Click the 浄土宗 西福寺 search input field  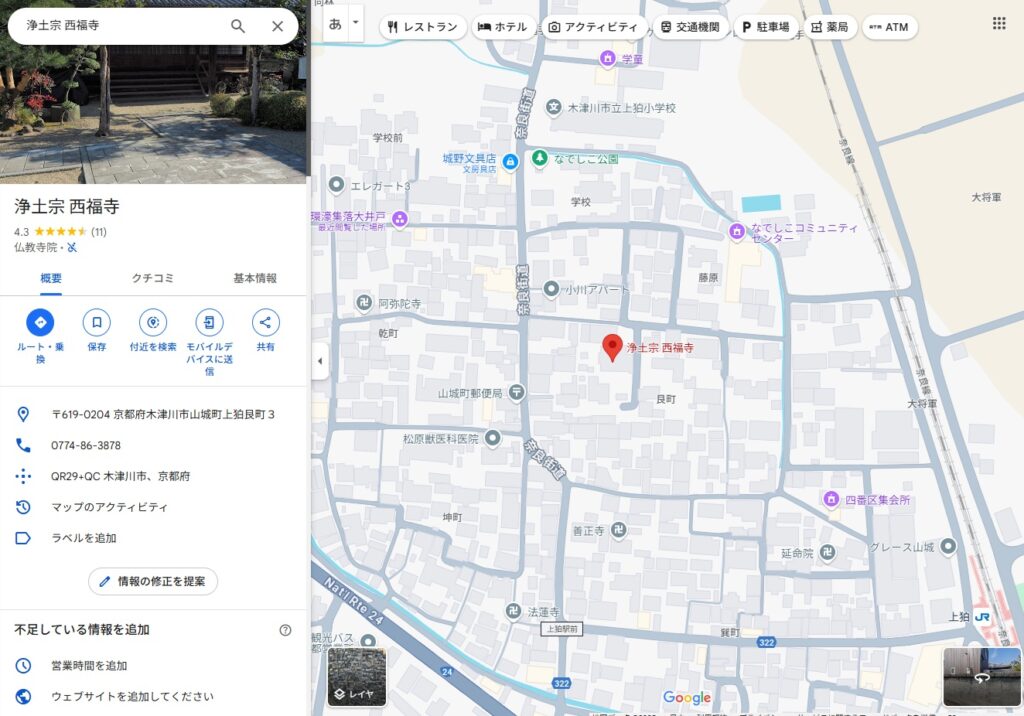(x=123, y=25)
